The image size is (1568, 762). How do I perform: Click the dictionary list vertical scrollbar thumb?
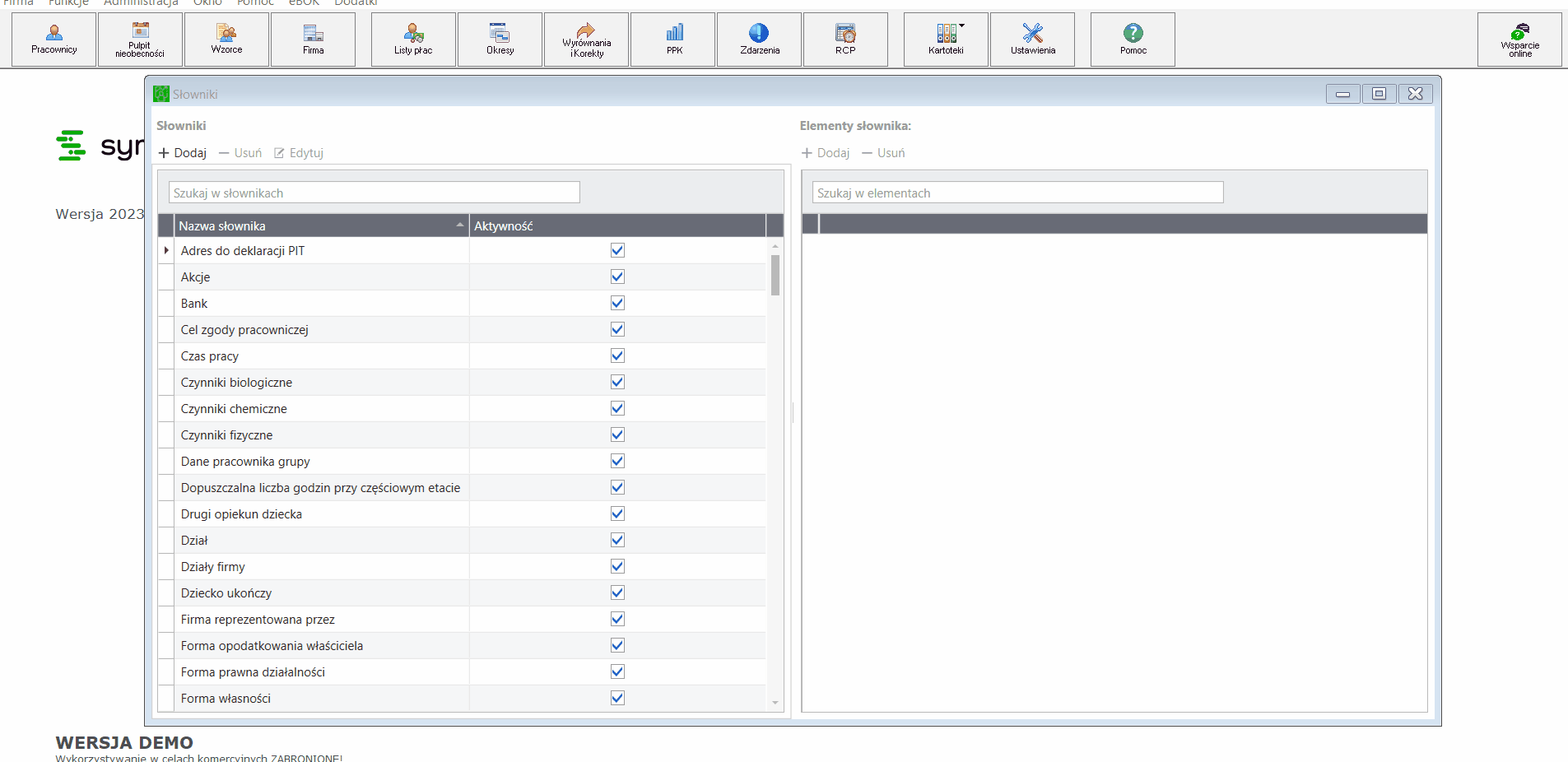[x=775, y=275]
